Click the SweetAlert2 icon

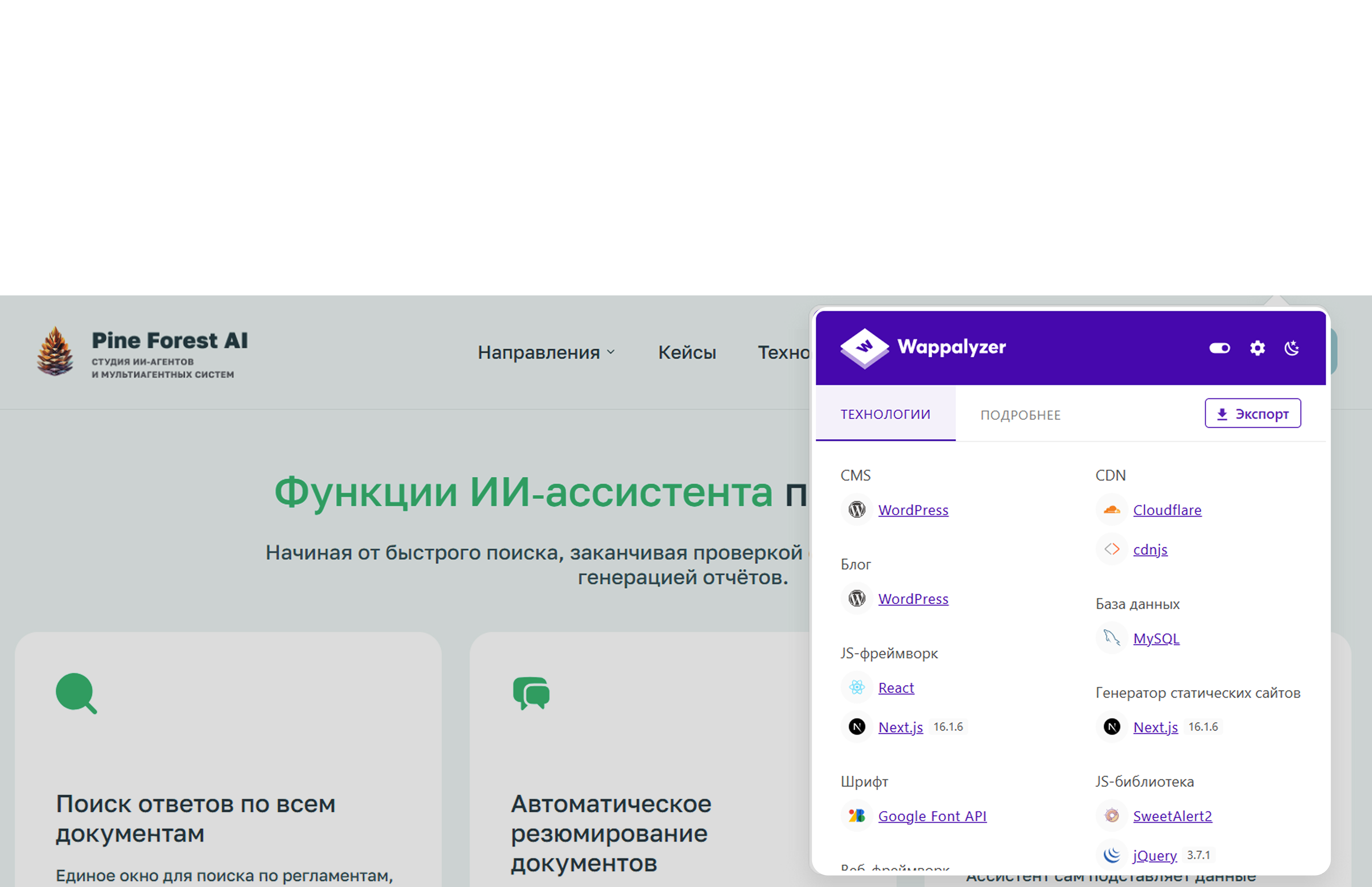1112,816
